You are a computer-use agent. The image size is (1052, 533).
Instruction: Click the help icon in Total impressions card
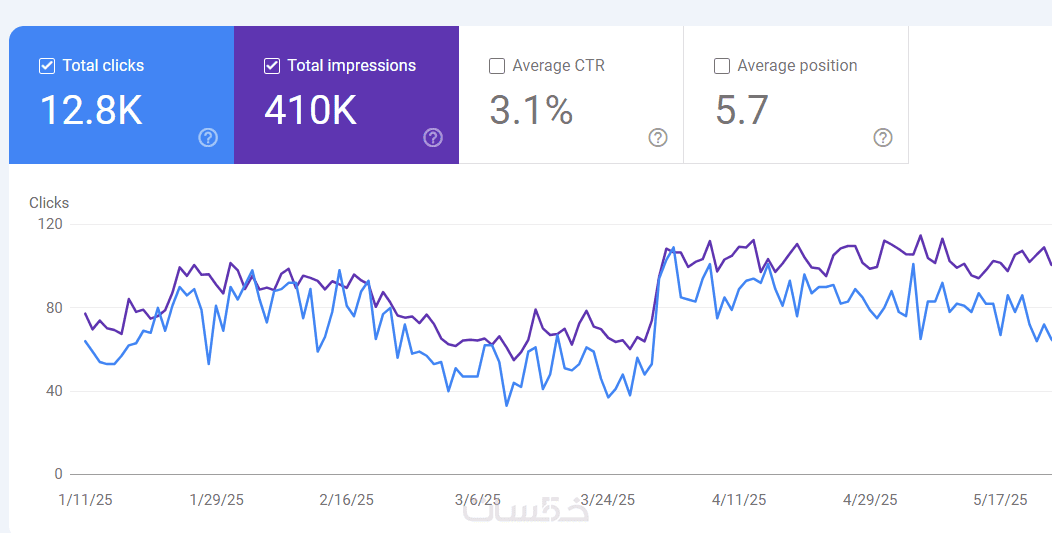click(x=433, y=138)
